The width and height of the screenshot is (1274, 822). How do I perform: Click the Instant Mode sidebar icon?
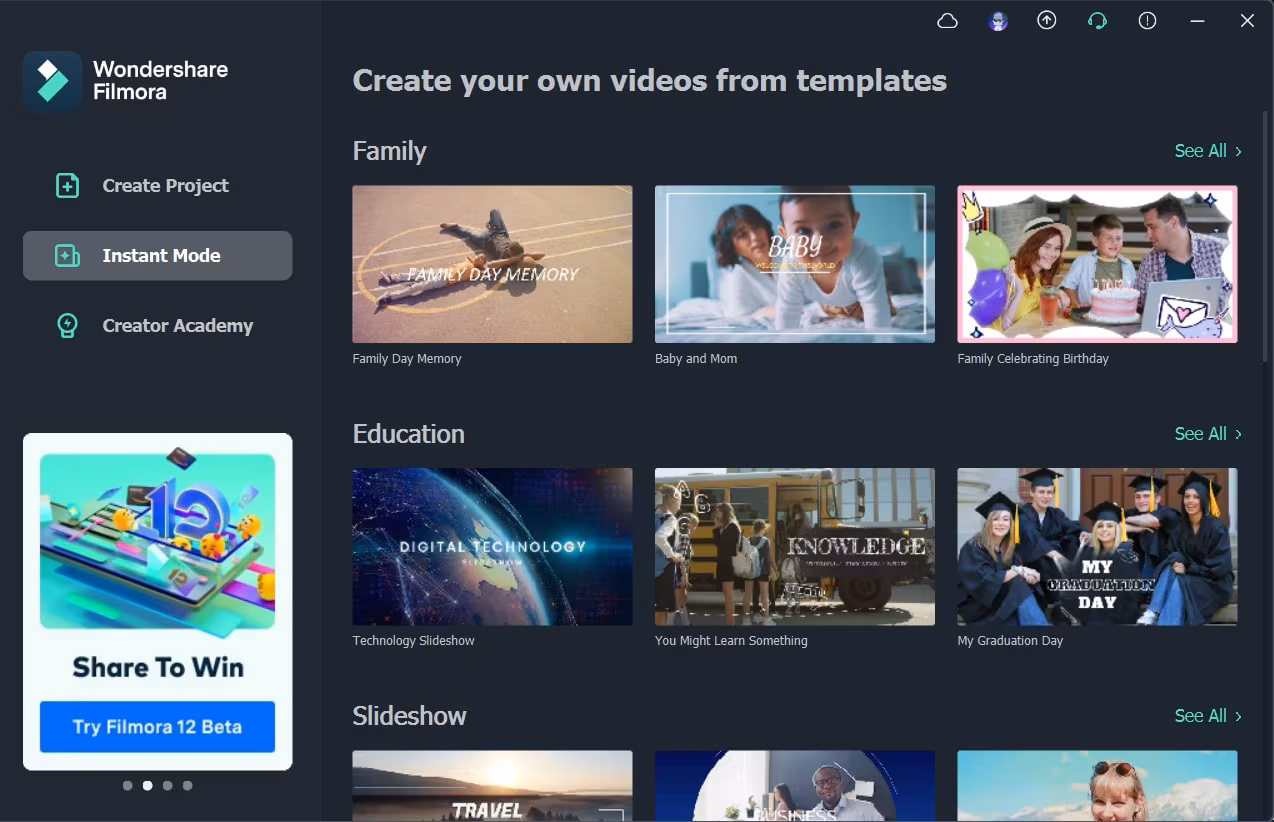tap(67, 256)
